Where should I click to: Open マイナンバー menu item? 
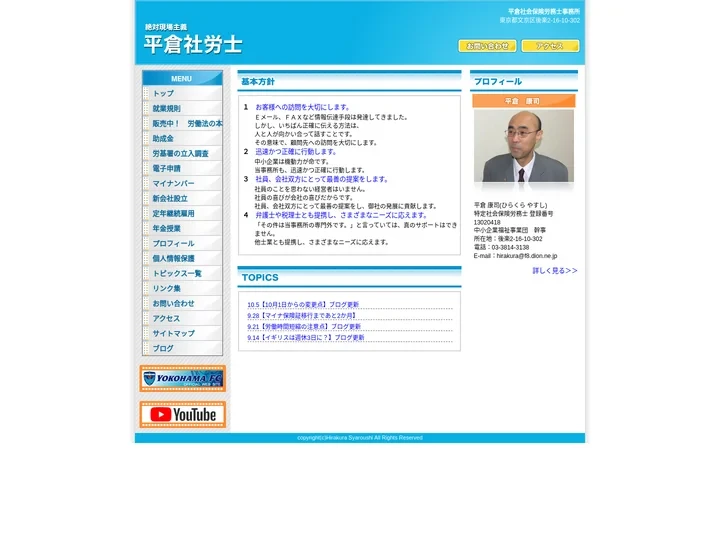pyautogui.click(x=182, y=183)
